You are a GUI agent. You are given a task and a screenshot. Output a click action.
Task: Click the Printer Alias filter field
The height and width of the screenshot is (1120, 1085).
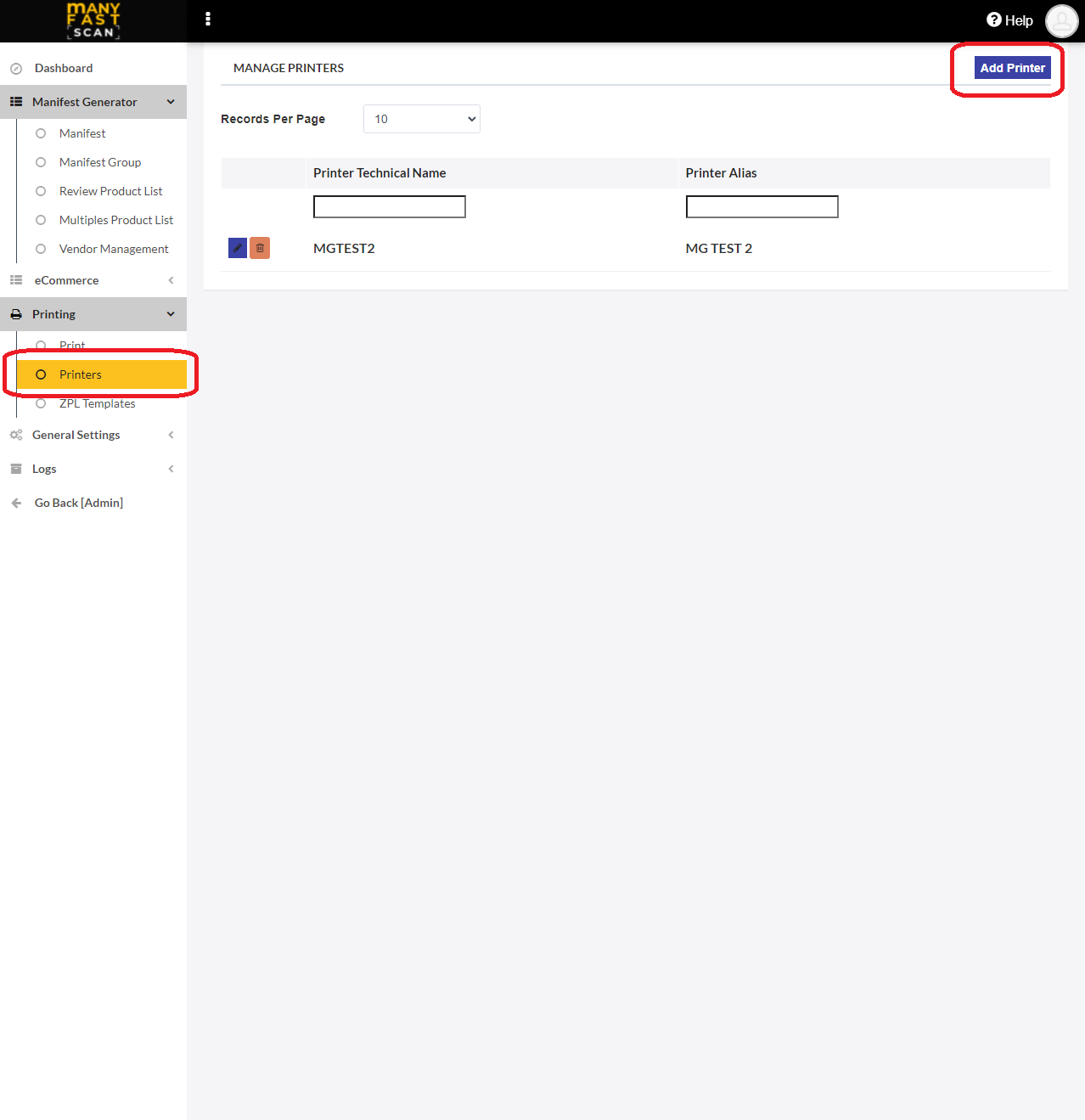coord(762,206)
